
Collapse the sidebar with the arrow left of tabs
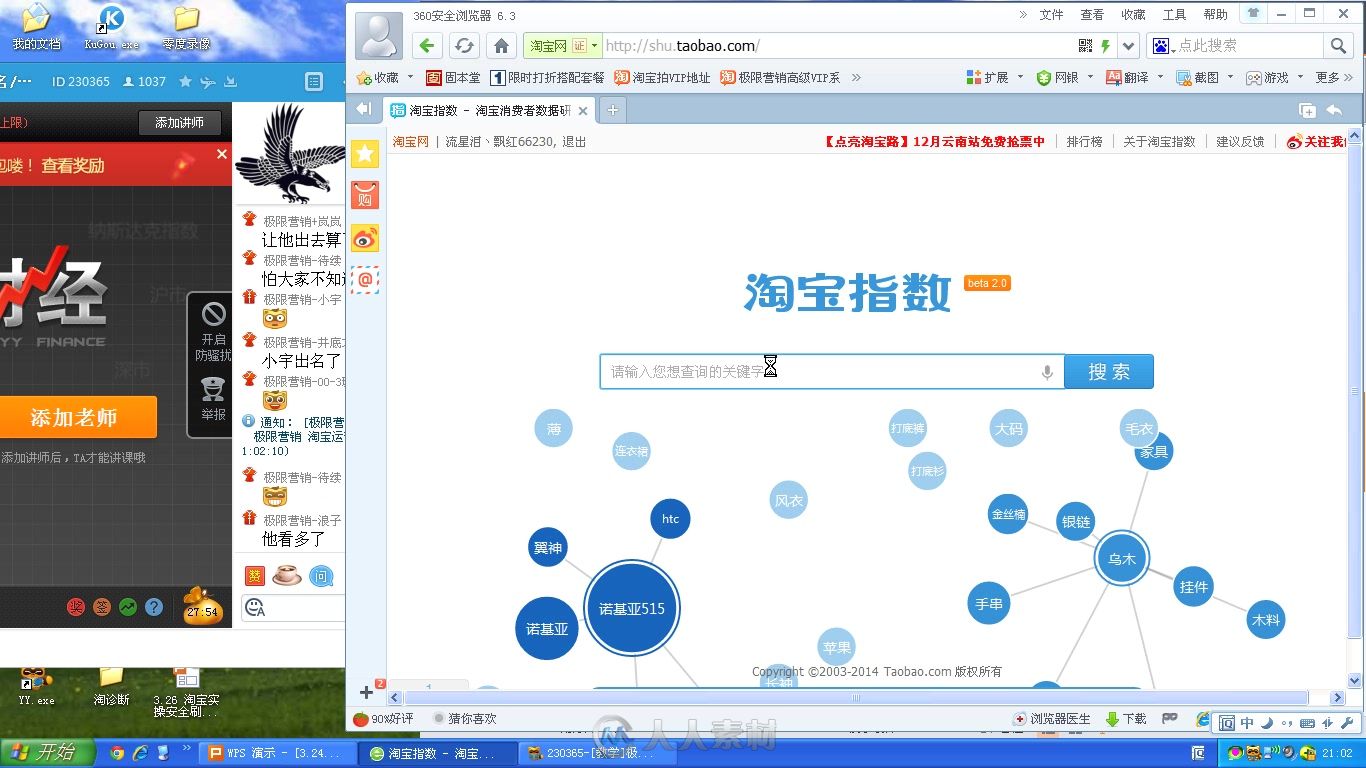pyautogui.click(x=363, y=109)
